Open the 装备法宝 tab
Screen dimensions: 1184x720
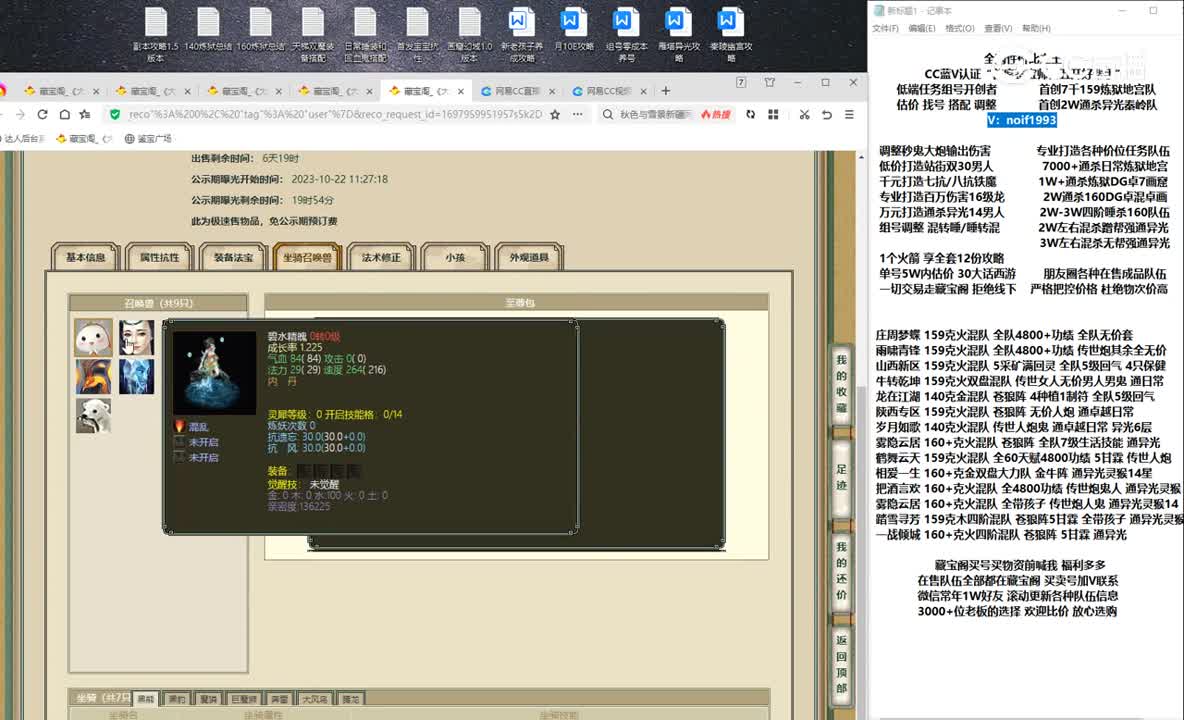tap(233, 257)
